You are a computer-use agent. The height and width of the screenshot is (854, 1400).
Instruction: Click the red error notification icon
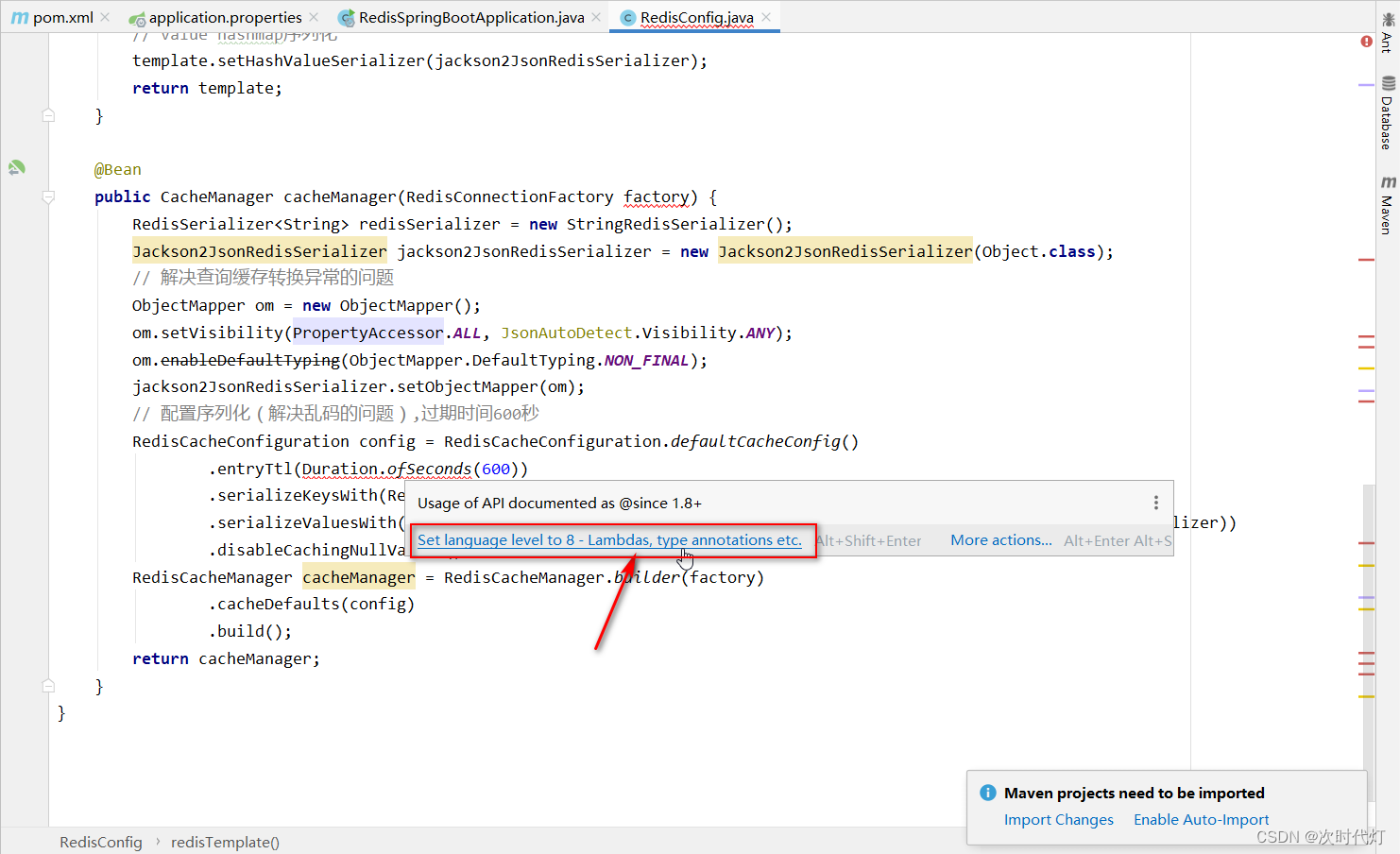click(1366, 42)
